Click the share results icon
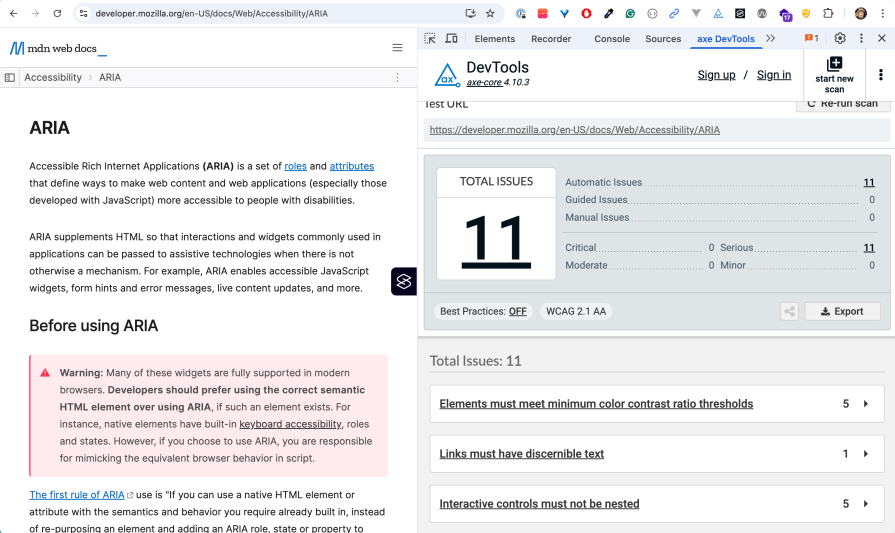Screen dimensions: 895x533 (789, 311)
